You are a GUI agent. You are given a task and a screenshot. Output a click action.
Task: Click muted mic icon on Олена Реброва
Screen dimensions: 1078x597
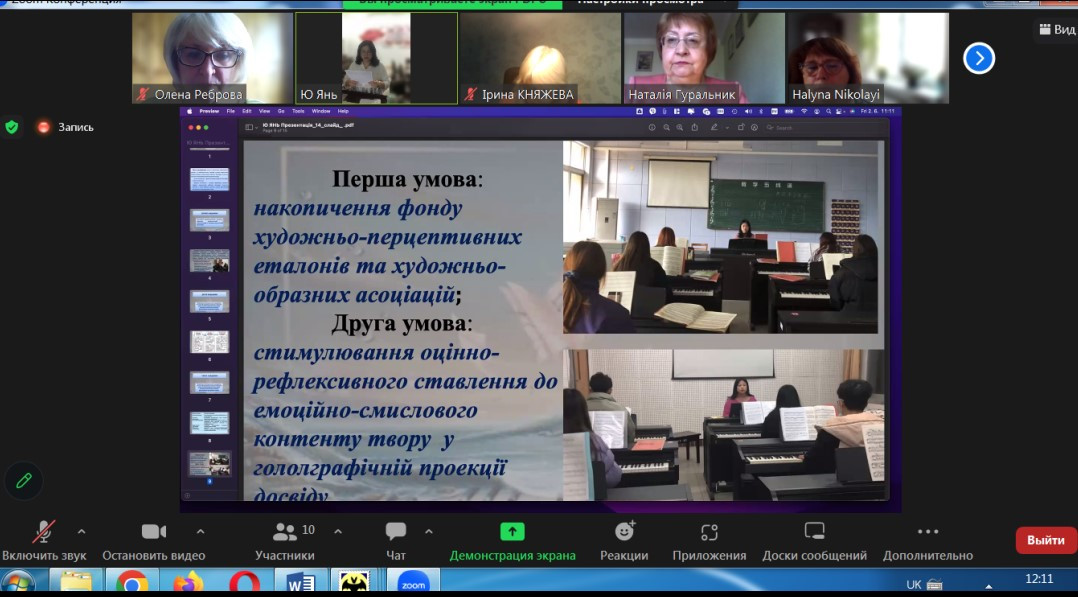point(143,94)
